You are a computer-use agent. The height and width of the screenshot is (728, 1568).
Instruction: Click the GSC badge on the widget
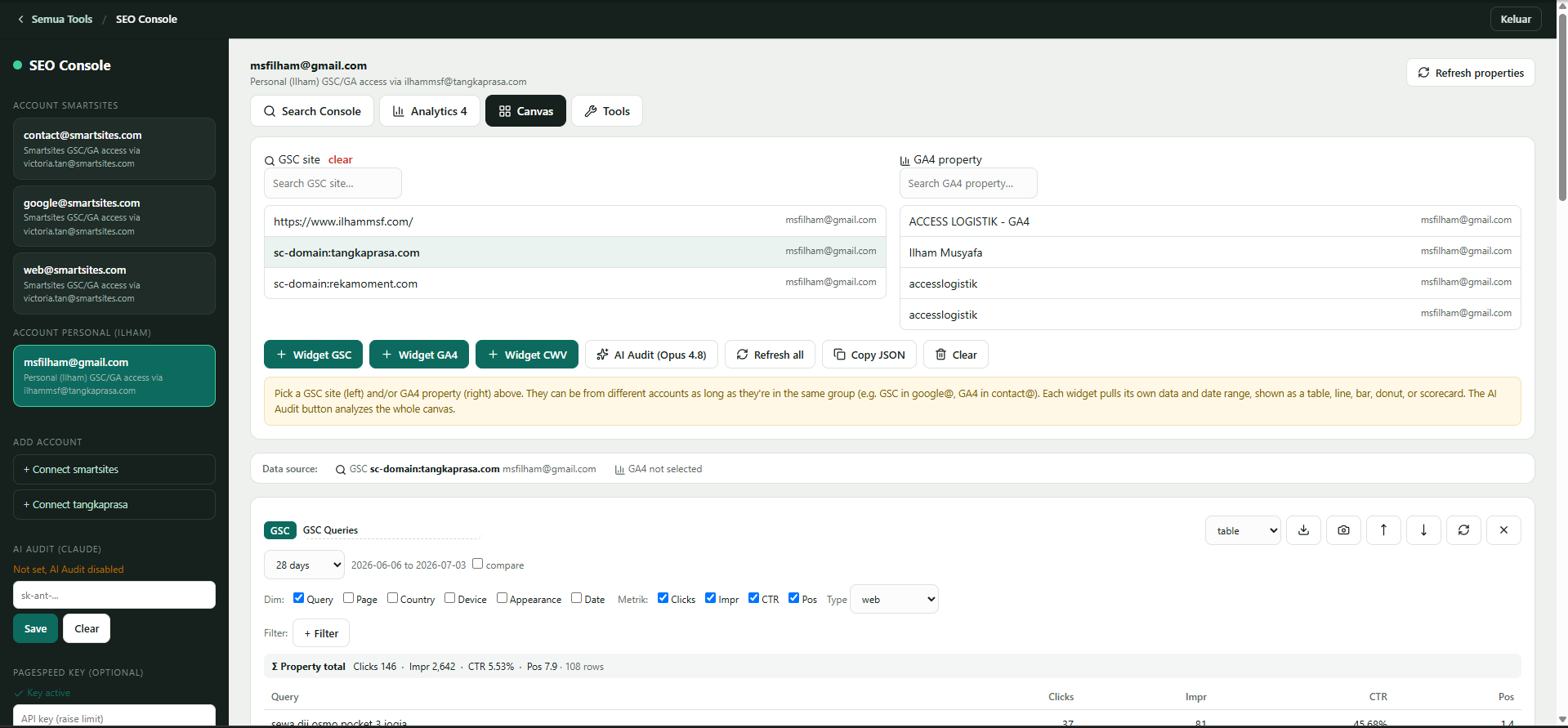point(279,530)
